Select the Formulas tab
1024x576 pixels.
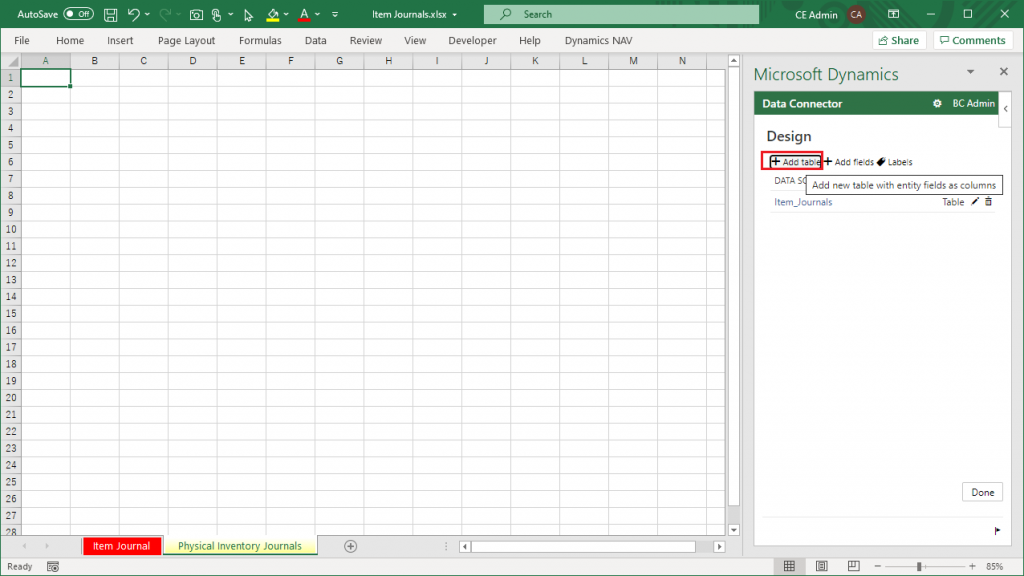(260, 40)
